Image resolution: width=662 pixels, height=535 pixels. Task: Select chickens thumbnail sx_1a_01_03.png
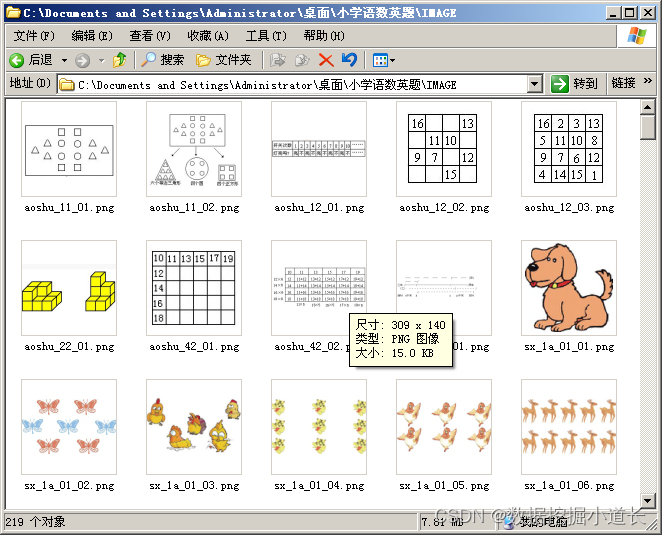tap(194, 427)
